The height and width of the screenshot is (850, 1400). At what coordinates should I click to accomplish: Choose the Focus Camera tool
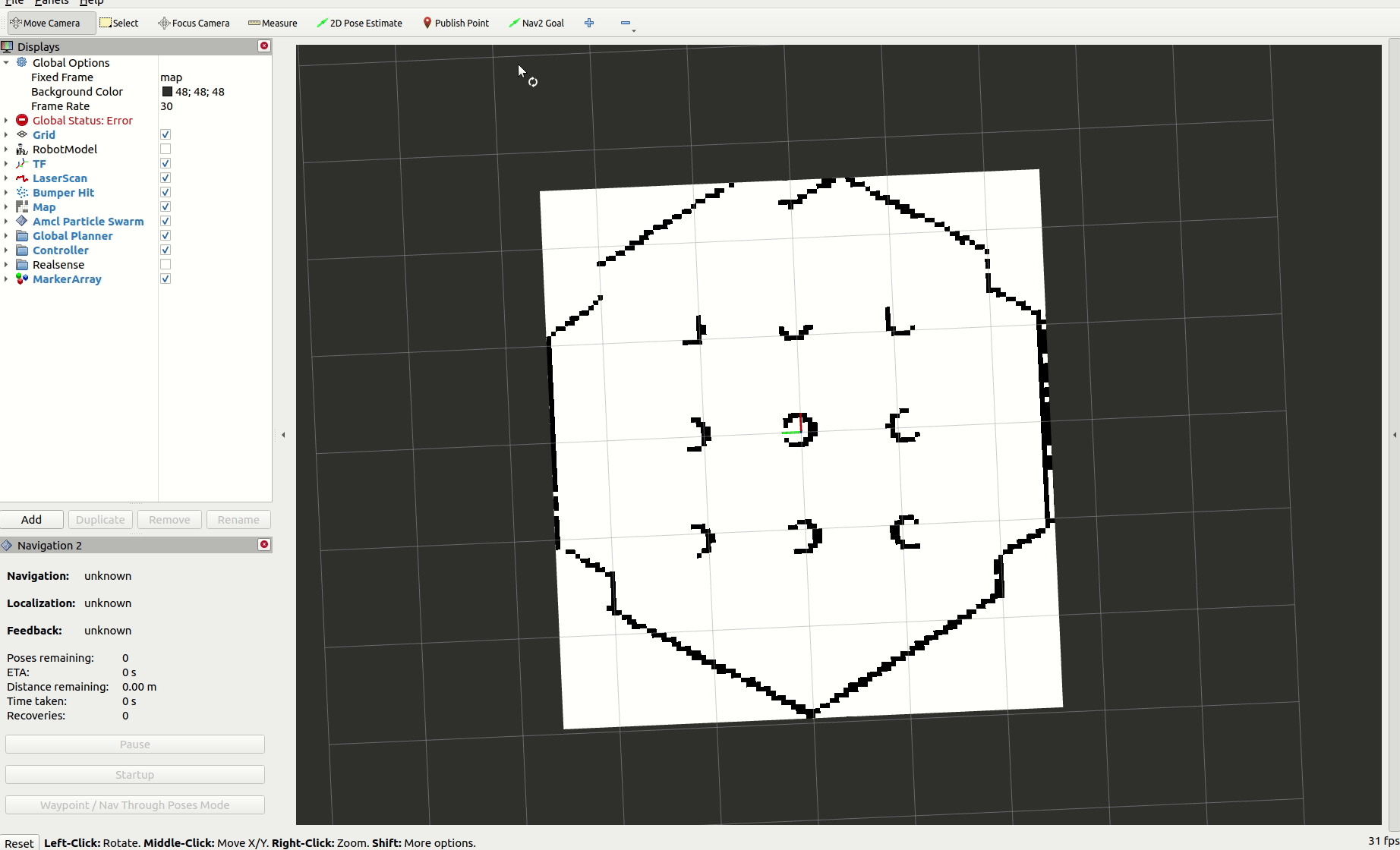(194, 23)
